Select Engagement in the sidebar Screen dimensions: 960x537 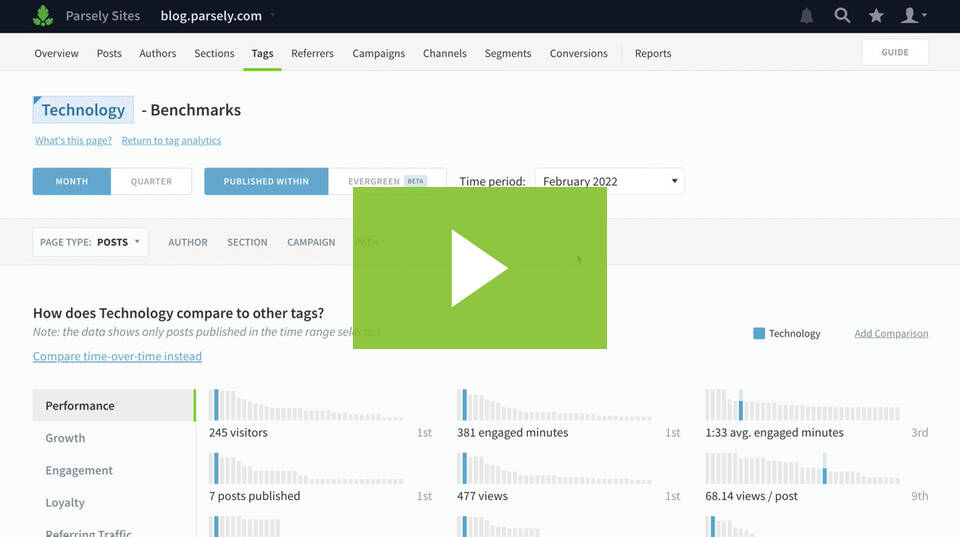point(79,470)
